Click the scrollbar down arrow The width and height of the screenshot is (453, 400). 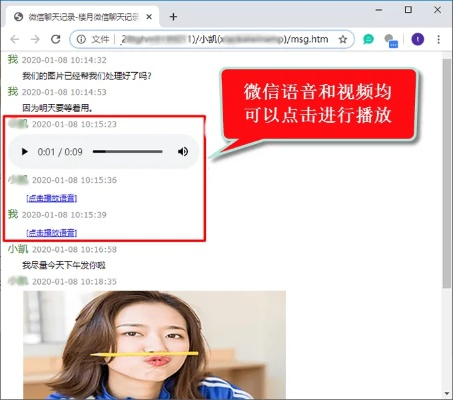pyautogui.click(x=447, y=394)
